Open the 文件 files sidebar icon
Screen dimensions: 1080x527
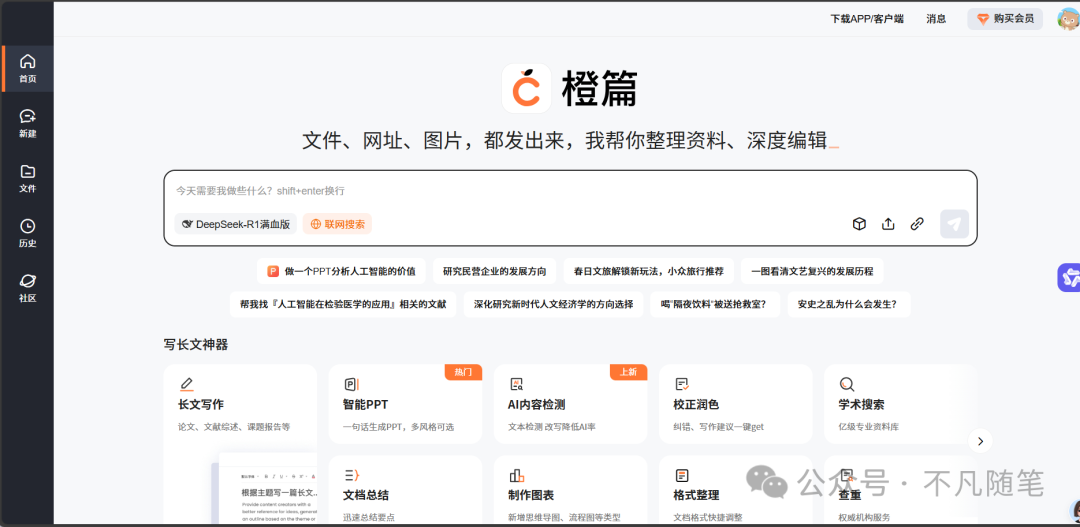(28, 172)
